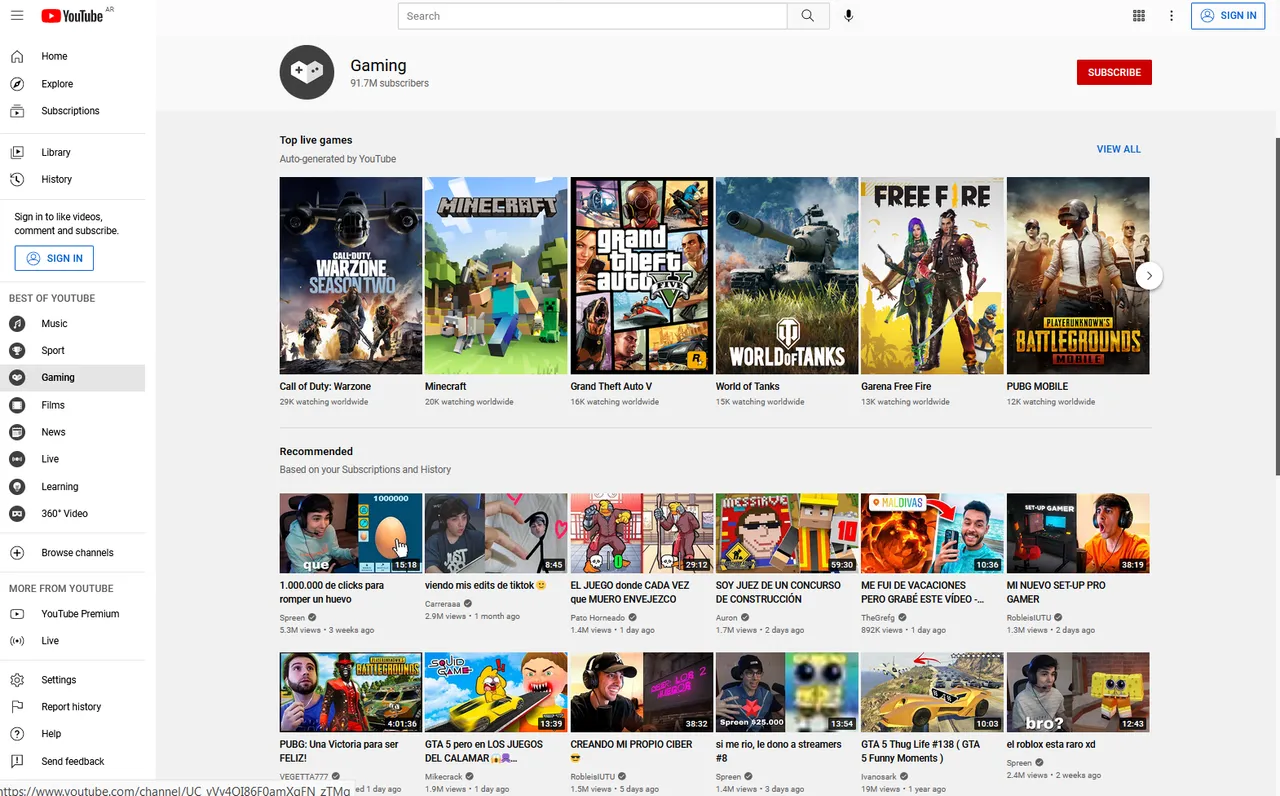
Task: Click the Browse channels plus icon
Action: pos(17,553)
